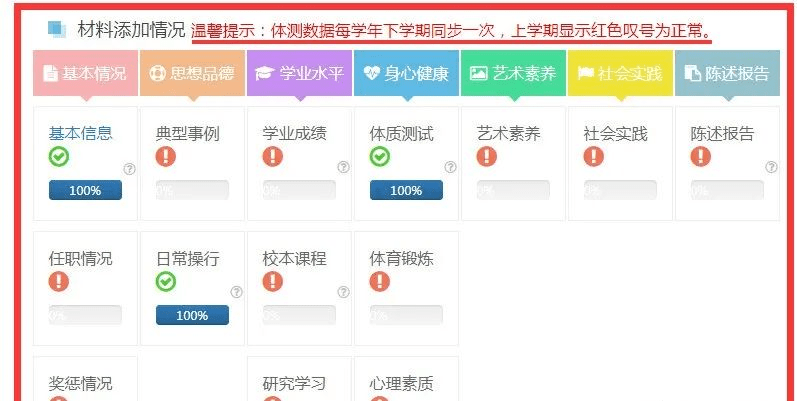Go to the 身心健康 tab
The image size is (797, 401).
[x=406, y=73]
